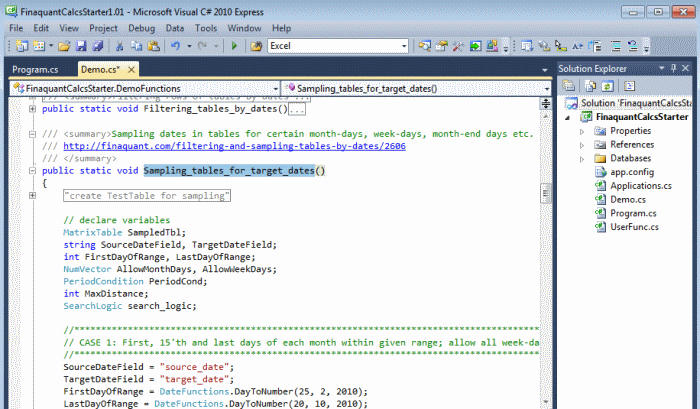
Task: Click the Open File folder icon
Action: click(x=64, y=46)
